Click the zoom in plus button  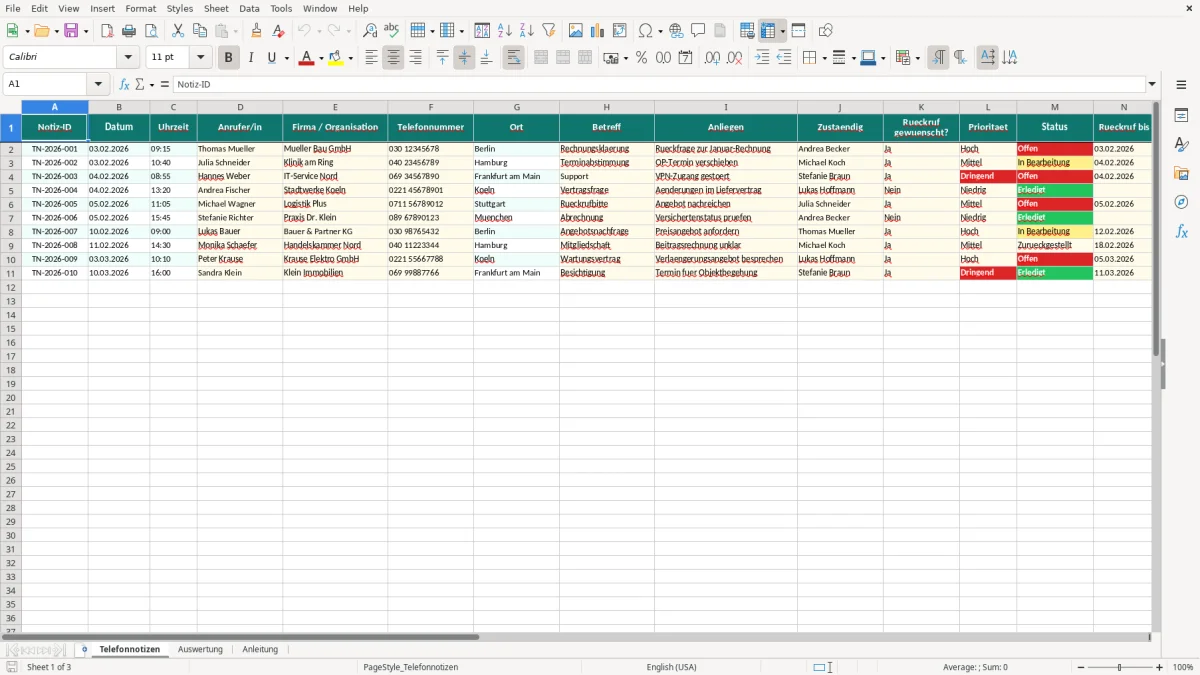pos(1160,667)
